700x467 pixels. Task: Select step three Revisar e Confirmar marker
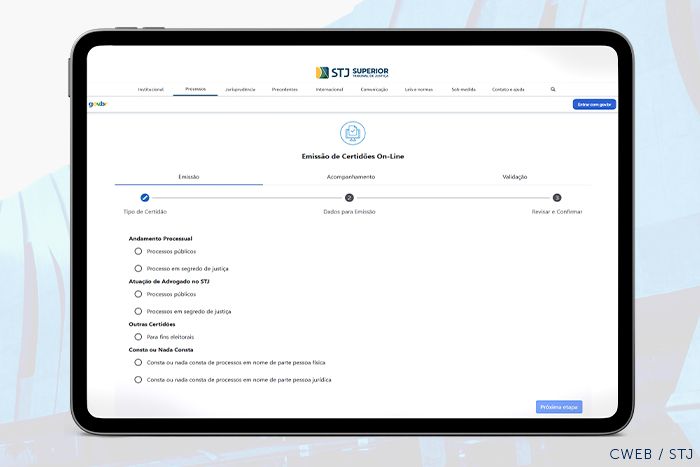click(x=557, y=197)
